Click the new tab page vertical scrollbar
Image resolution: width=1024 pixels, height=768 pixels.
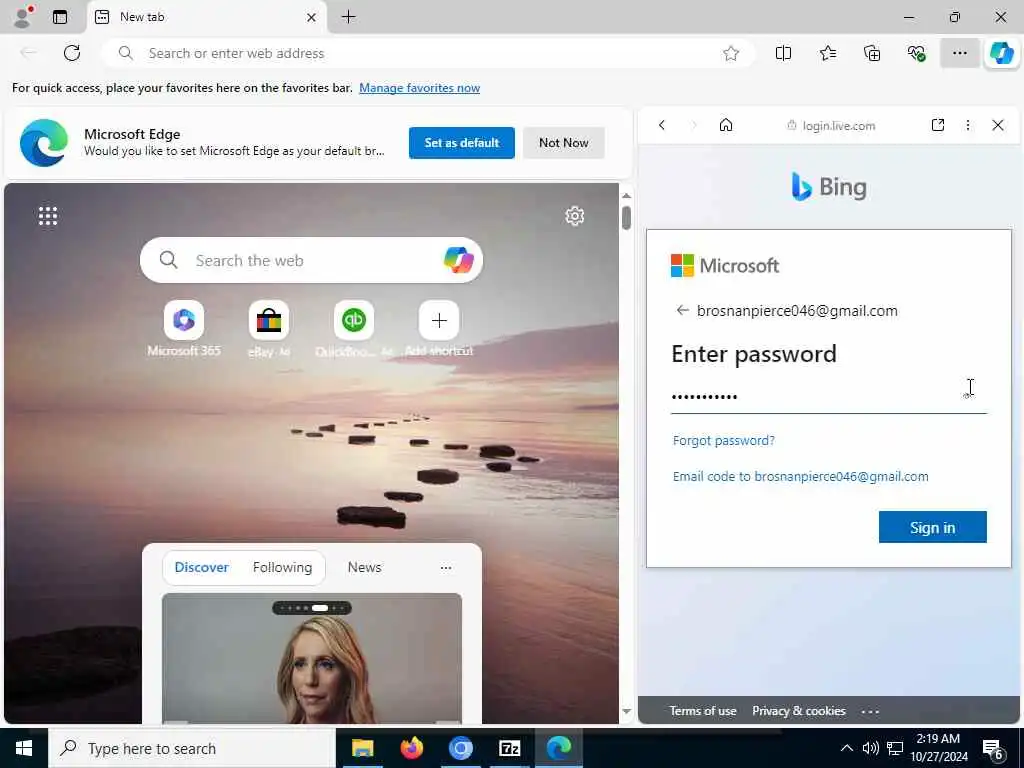point(626,218)
